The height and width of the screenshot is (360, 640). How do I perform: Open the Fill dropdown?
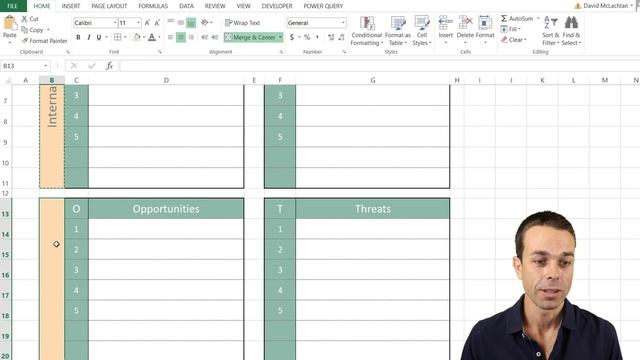click(511, 29)
